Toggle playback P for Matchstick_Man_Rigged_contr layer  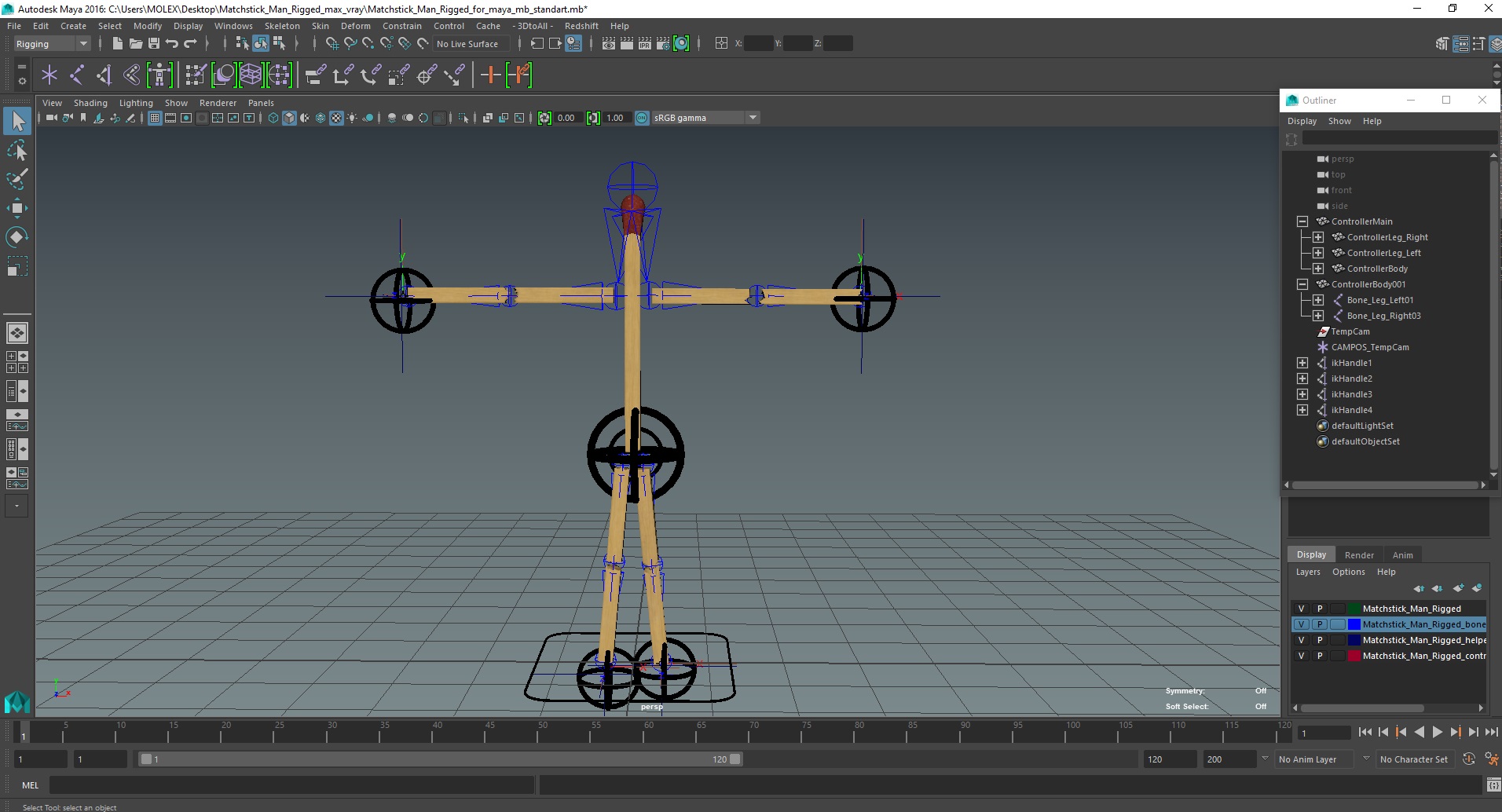[1320, 656]
